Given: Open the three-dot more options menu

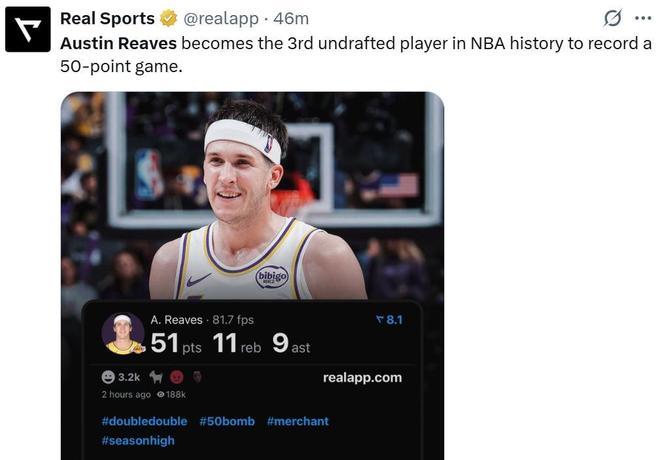Looking at the screenshot, I should coord(642,19).
